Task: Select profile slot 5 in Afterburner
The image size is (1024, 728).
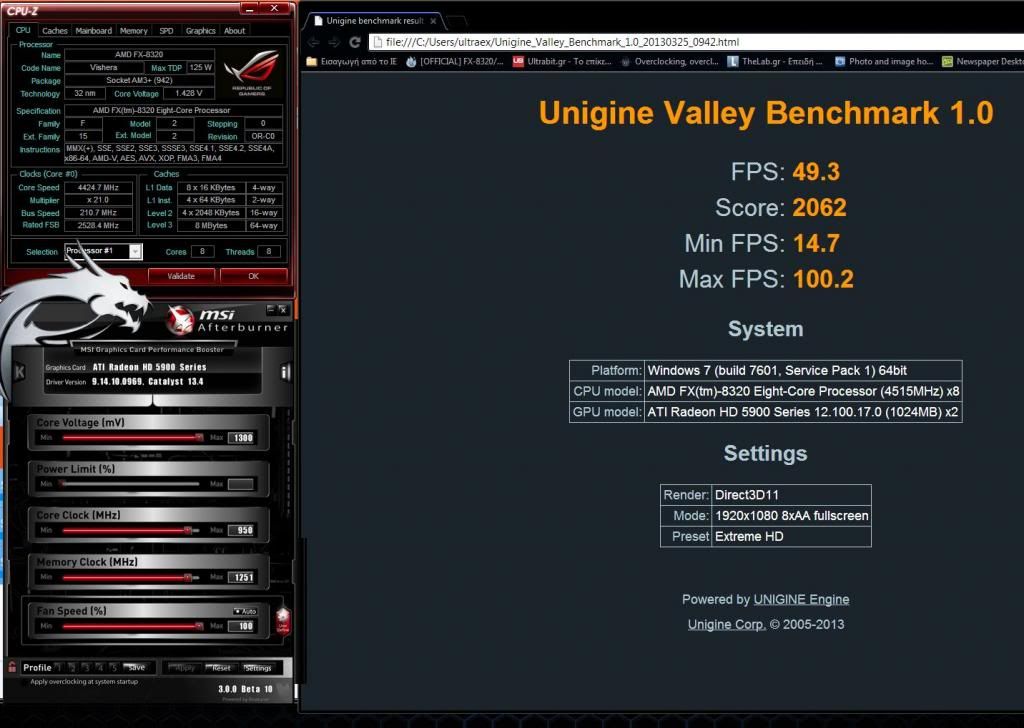Action: pos(114,667)
